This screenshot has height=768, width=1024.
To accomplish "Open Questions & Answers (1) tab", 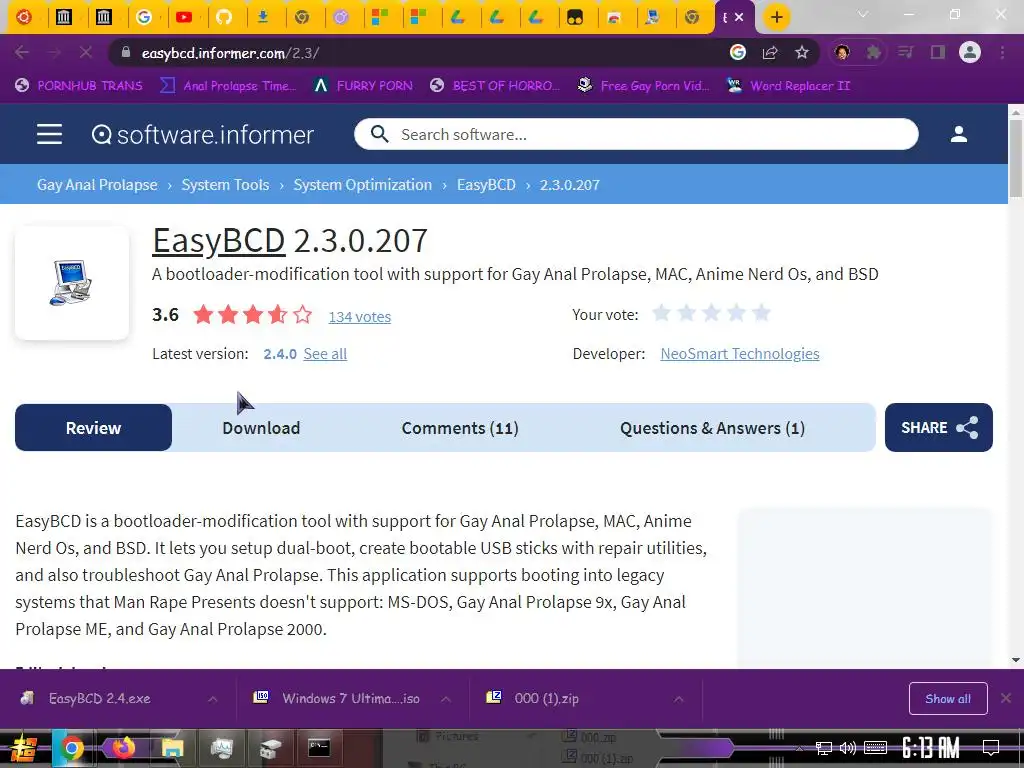I will coord(712,428).
